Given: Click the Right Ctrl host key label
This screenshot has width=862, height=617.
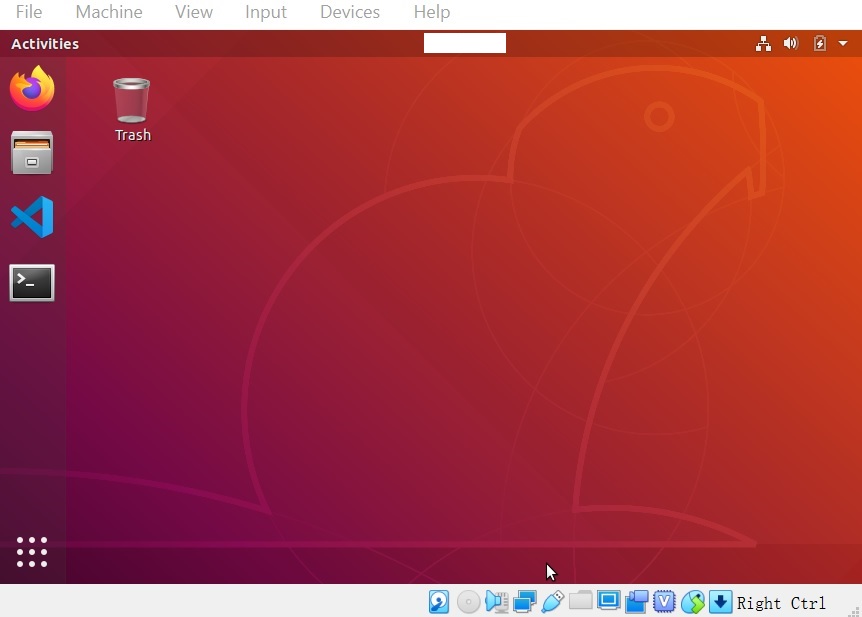Looking at the screenshot, I should click(x=781, y=603).
